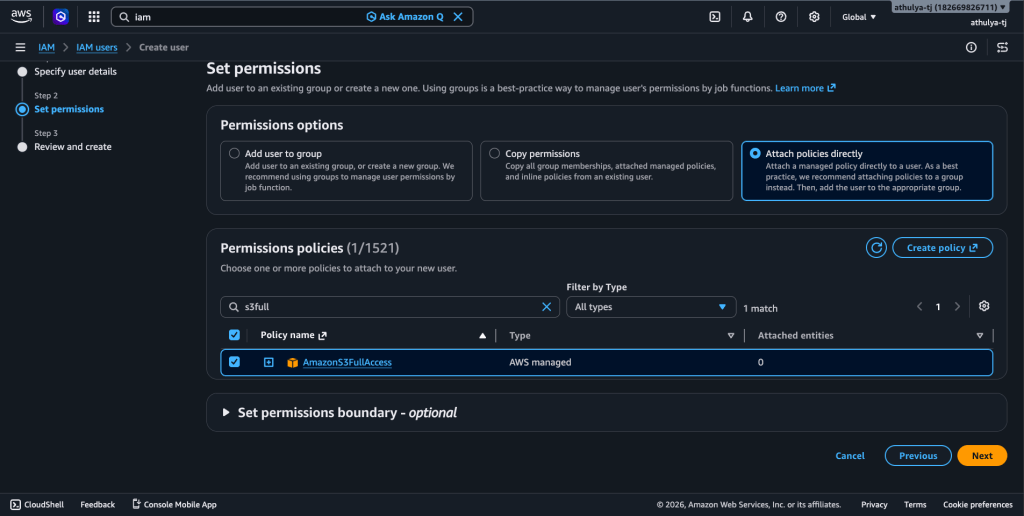This screenshot has height=516, width=1024.
Task: Open Cookie preferences
Action: pos(978,504)
